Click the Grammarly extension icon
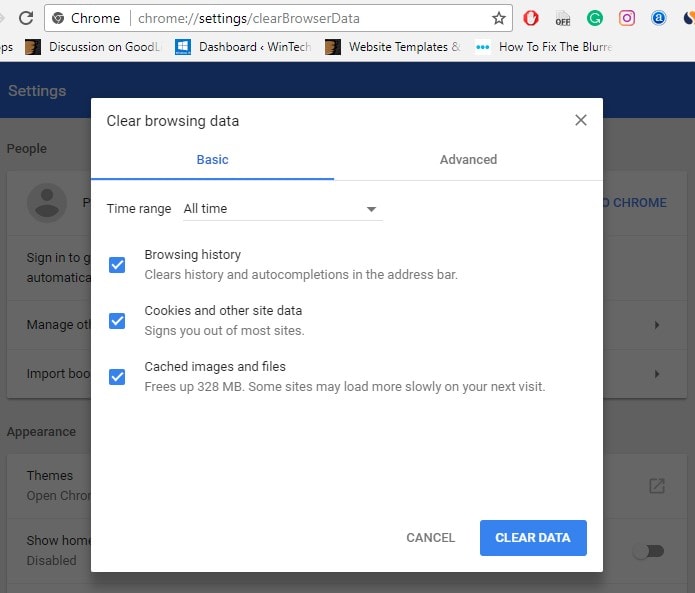695x593 pixels. [x=595, y=18]
